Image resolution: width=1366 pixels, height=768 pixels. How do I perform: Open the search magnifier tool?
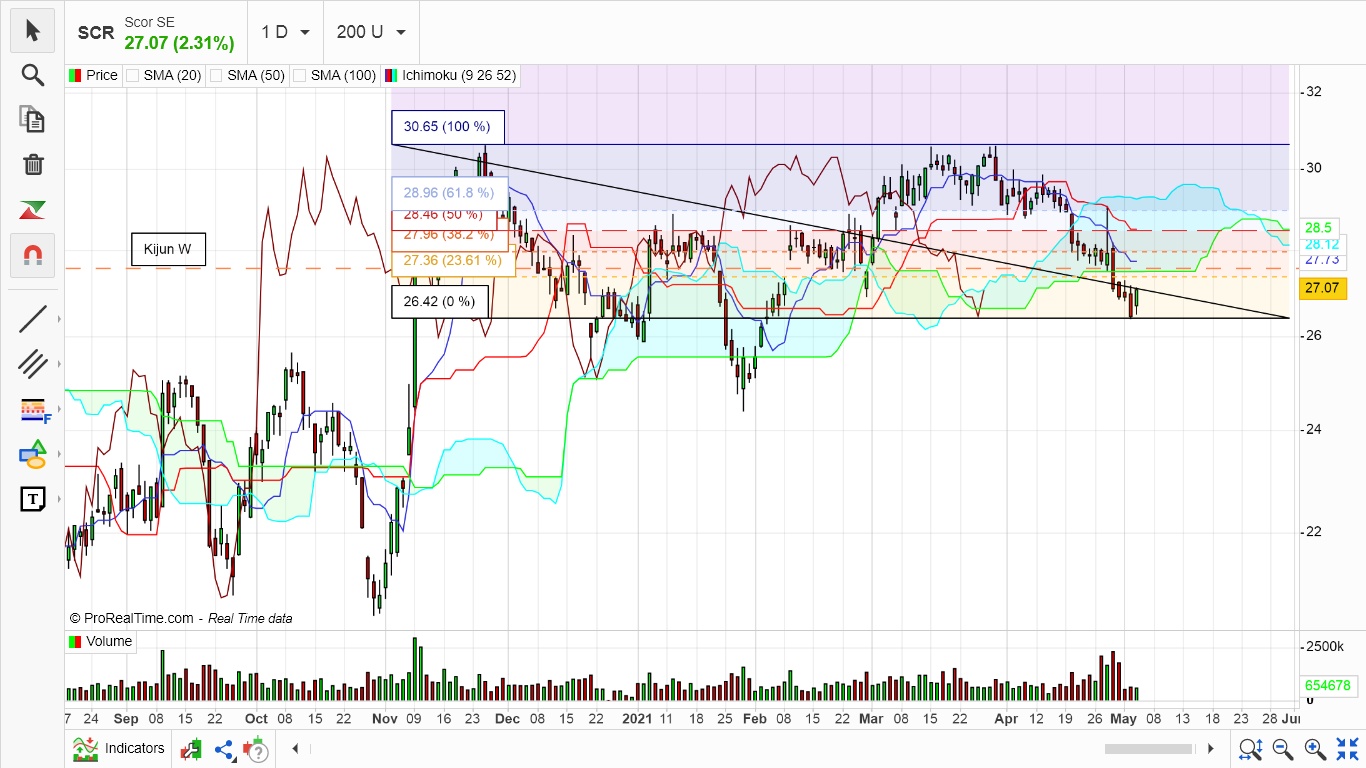coord(32,75)
